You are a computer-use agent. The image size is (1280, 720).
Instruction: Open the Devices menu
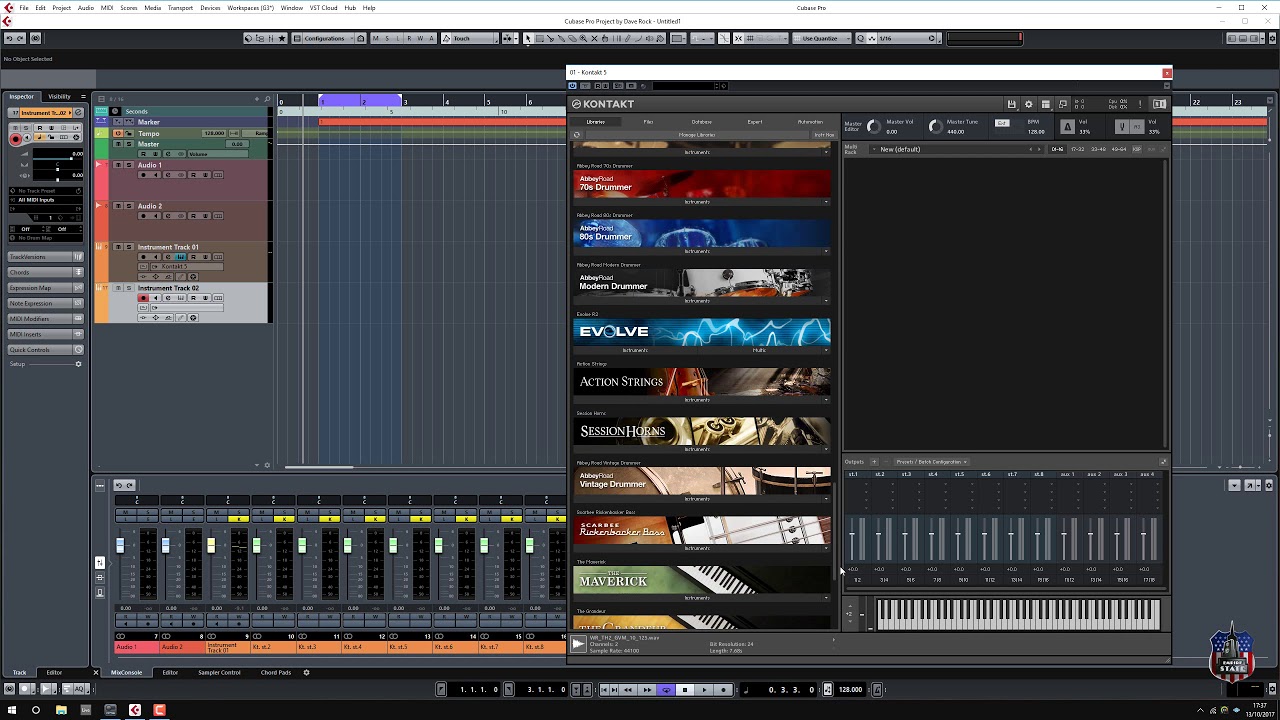210,7
